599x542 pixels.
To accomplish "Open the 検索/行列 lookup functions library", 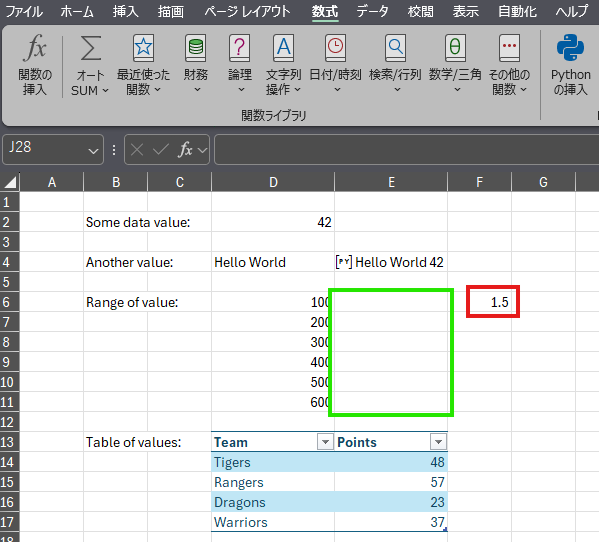I will pyautogui.click(x=395, y=64).
